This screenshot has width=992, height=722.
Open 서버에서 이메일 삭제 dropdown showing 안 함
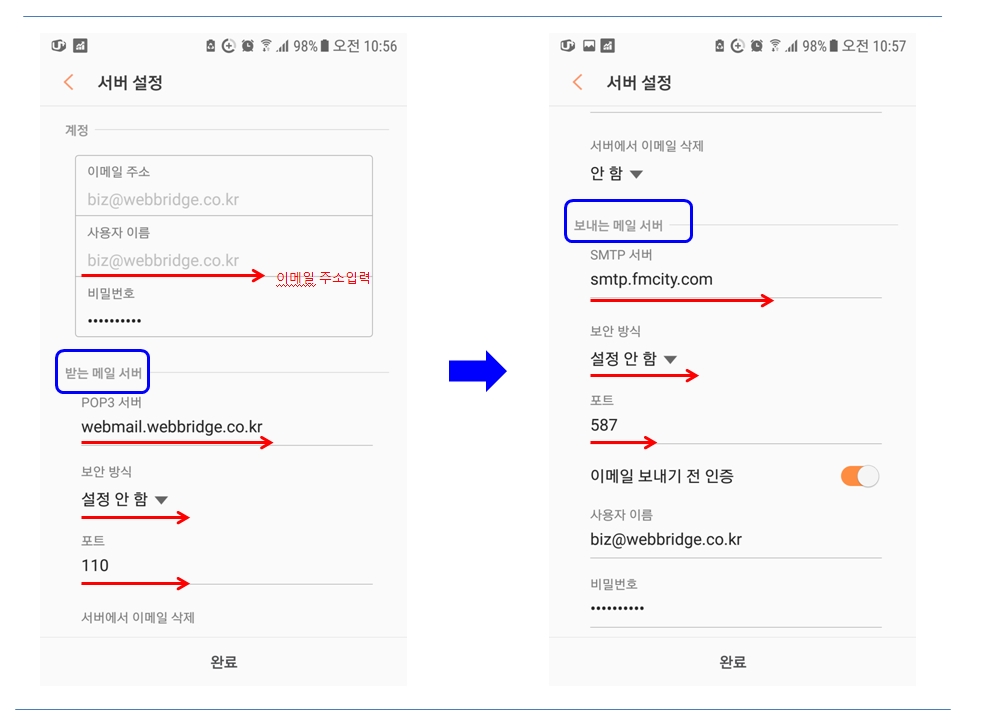coord(616,173)
